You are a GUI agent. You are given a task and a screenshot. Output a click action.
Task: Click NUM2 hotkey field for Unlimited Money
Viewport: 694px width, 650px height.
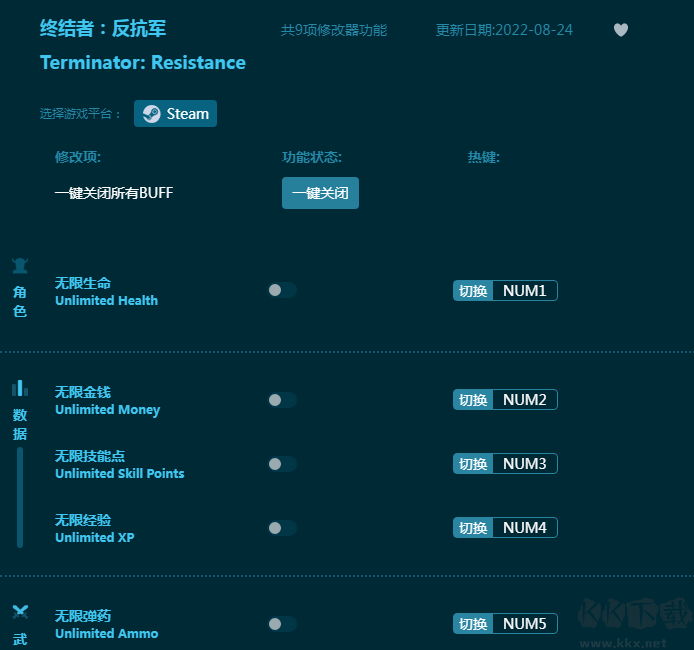(525, 400)
